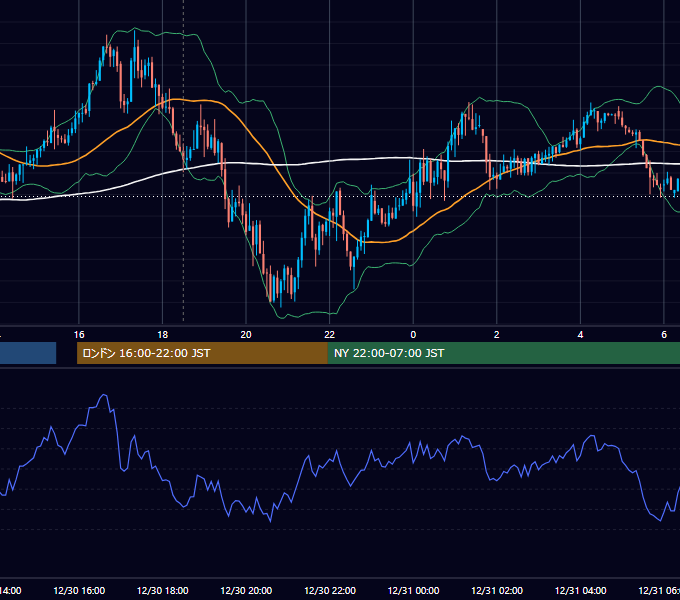
Task: Click the 22 hour label on price chart axis
Action: pyautogui.click(x=330, y=335)
